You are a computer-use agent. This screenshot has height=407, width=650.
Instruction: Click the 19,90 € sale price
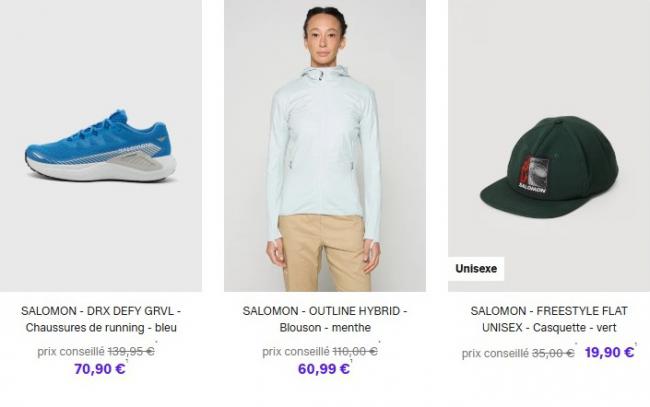click(x=609, y=352)
